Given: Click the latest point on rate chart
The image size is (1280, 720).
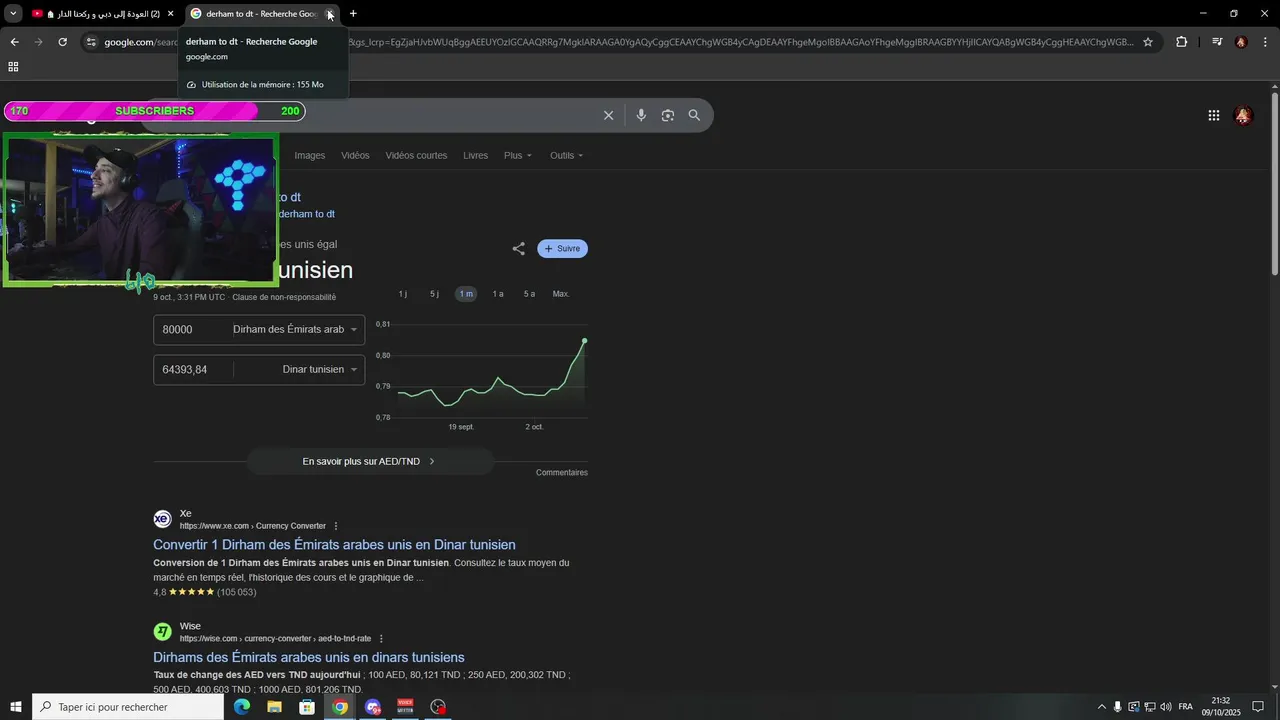Looking at the screenshot, I should (585, 341).
